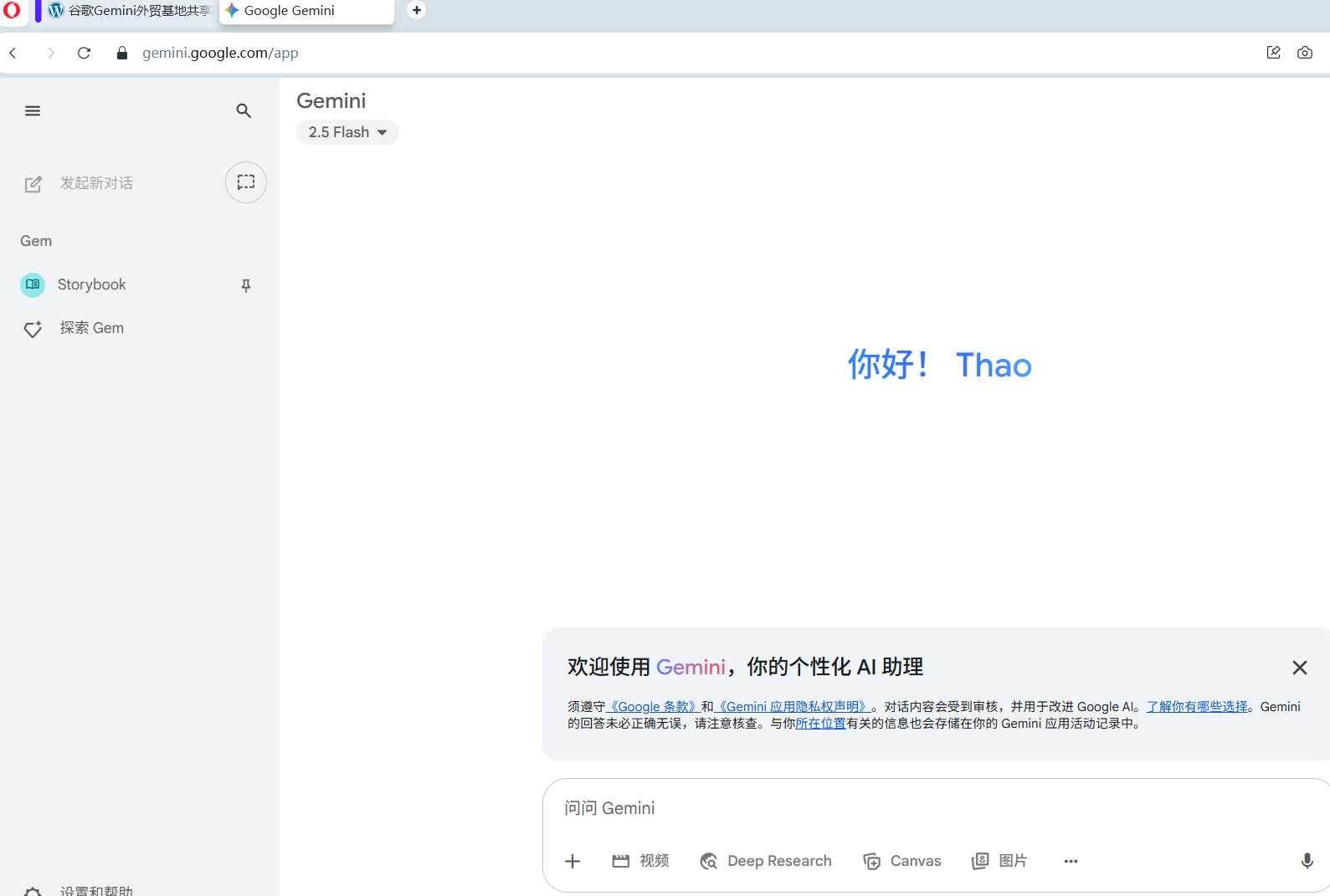Open the 《Gemini 应用隐私权声明》 link
This screenshot has height=896, width=1330.
coord(793,707)
